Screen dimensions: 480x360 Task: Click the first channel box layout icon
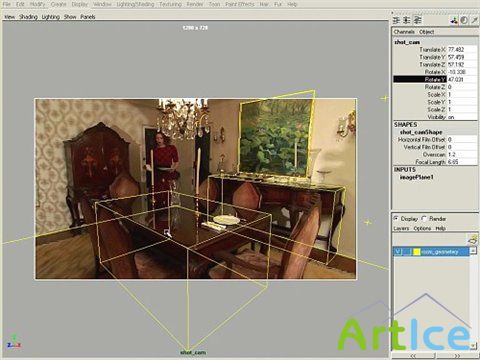[396, 20]
